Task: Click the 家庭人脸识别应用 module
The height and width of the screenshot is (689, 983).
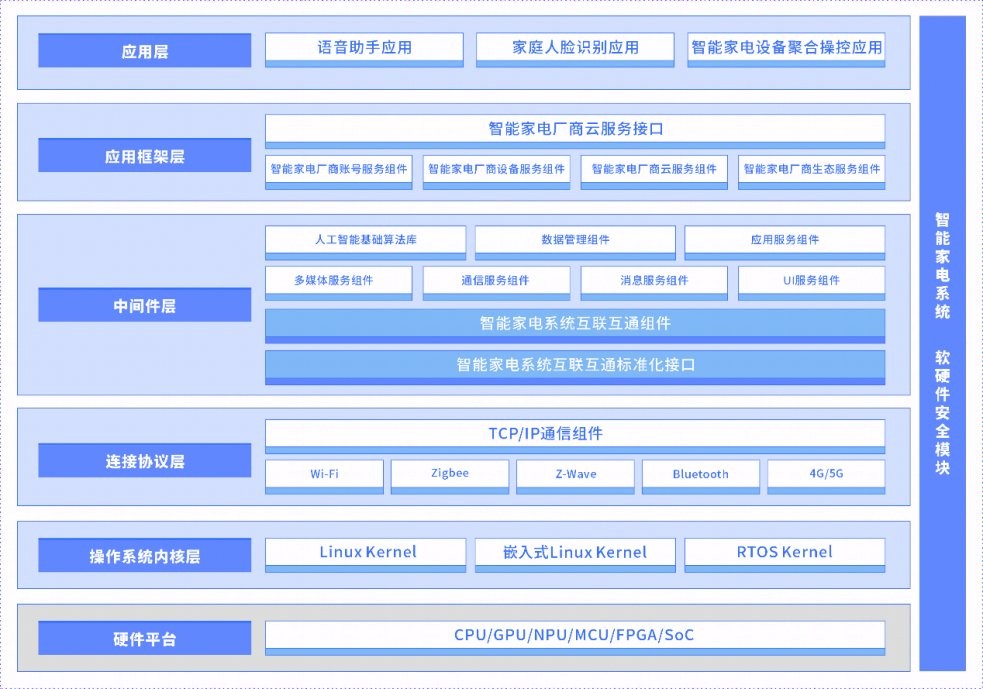Action: pos(575,47)
